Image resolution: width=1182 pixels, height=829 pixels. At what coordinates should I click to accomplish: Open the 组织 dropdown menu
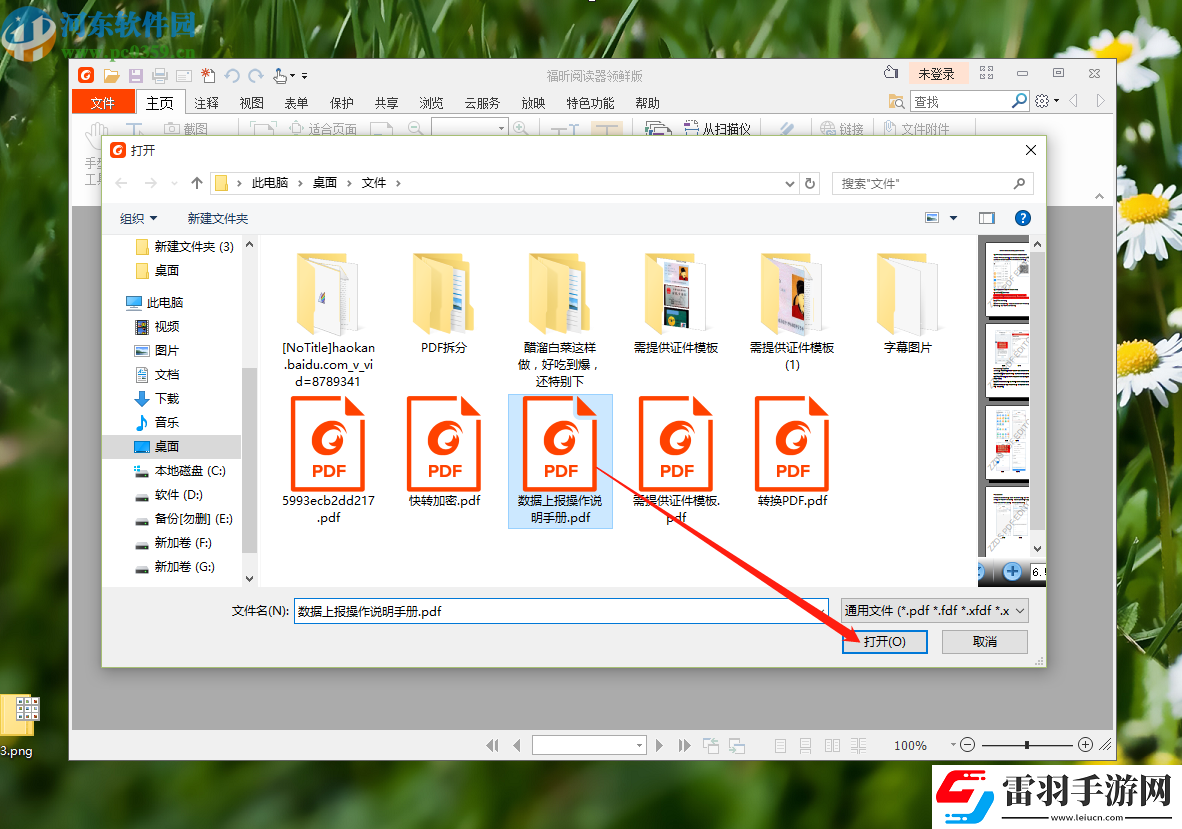tap(139, 219)
